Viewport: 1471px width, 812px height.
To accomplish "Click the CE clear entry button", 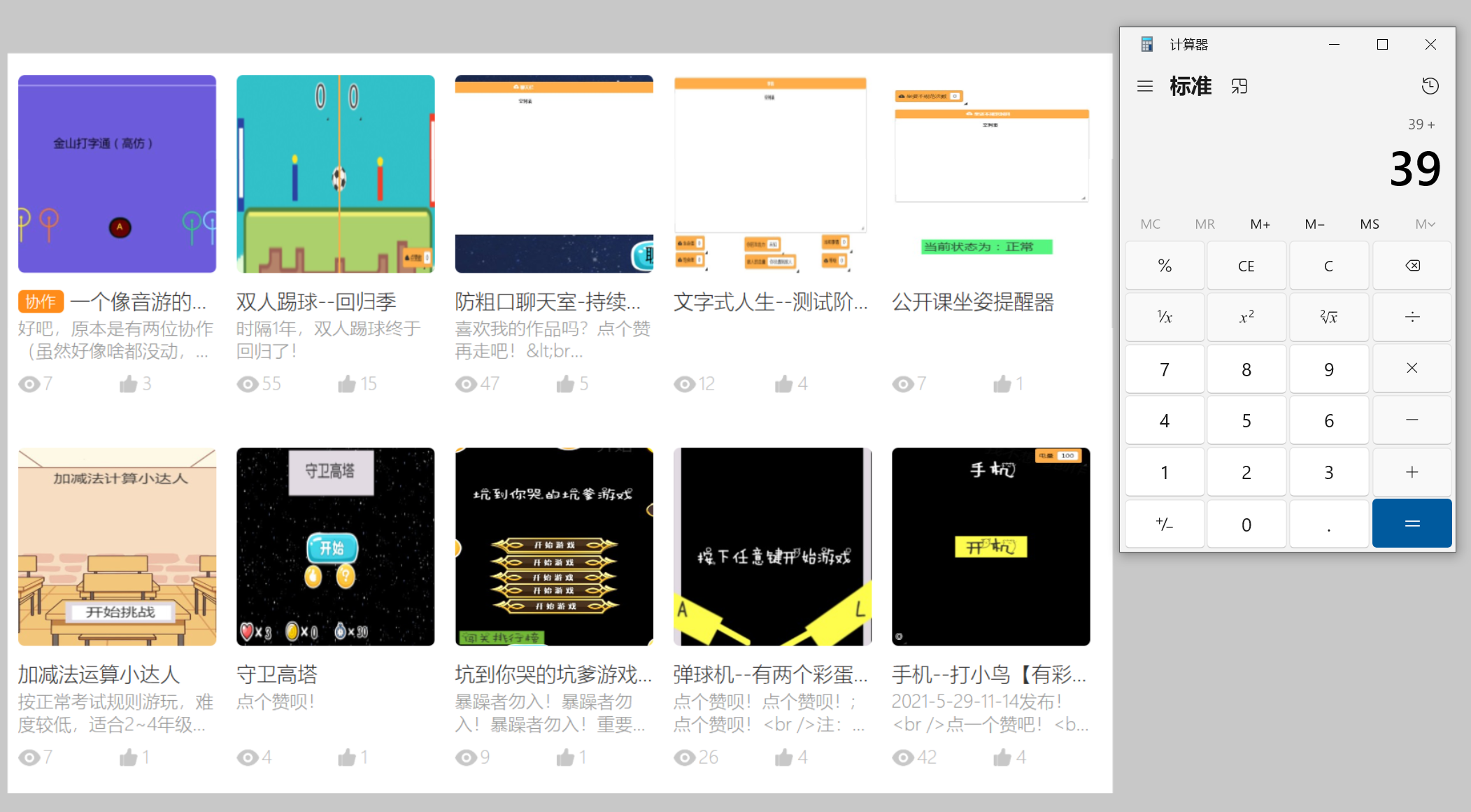I will click(x=1246, y=266).
